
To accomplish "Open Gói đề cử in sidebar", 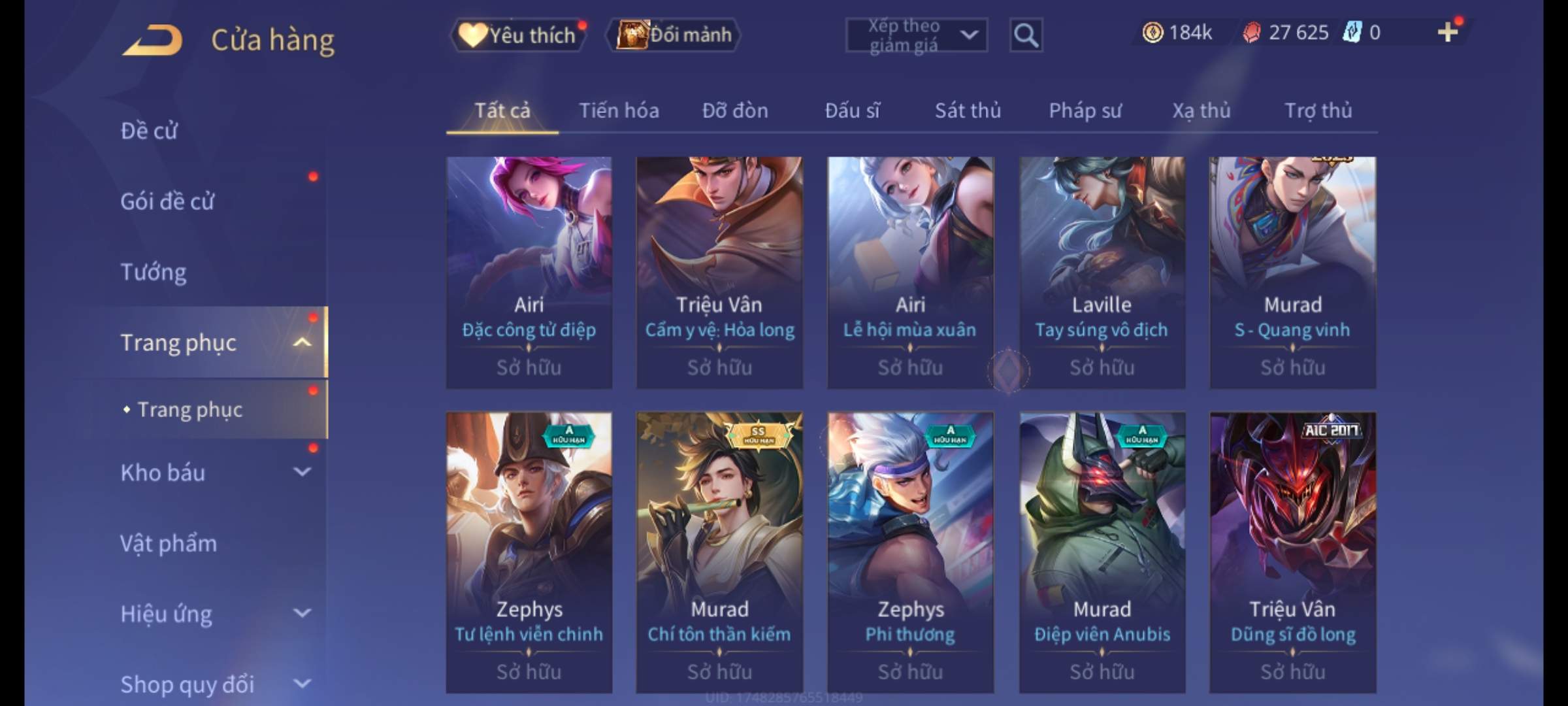I will pos(167,201).
